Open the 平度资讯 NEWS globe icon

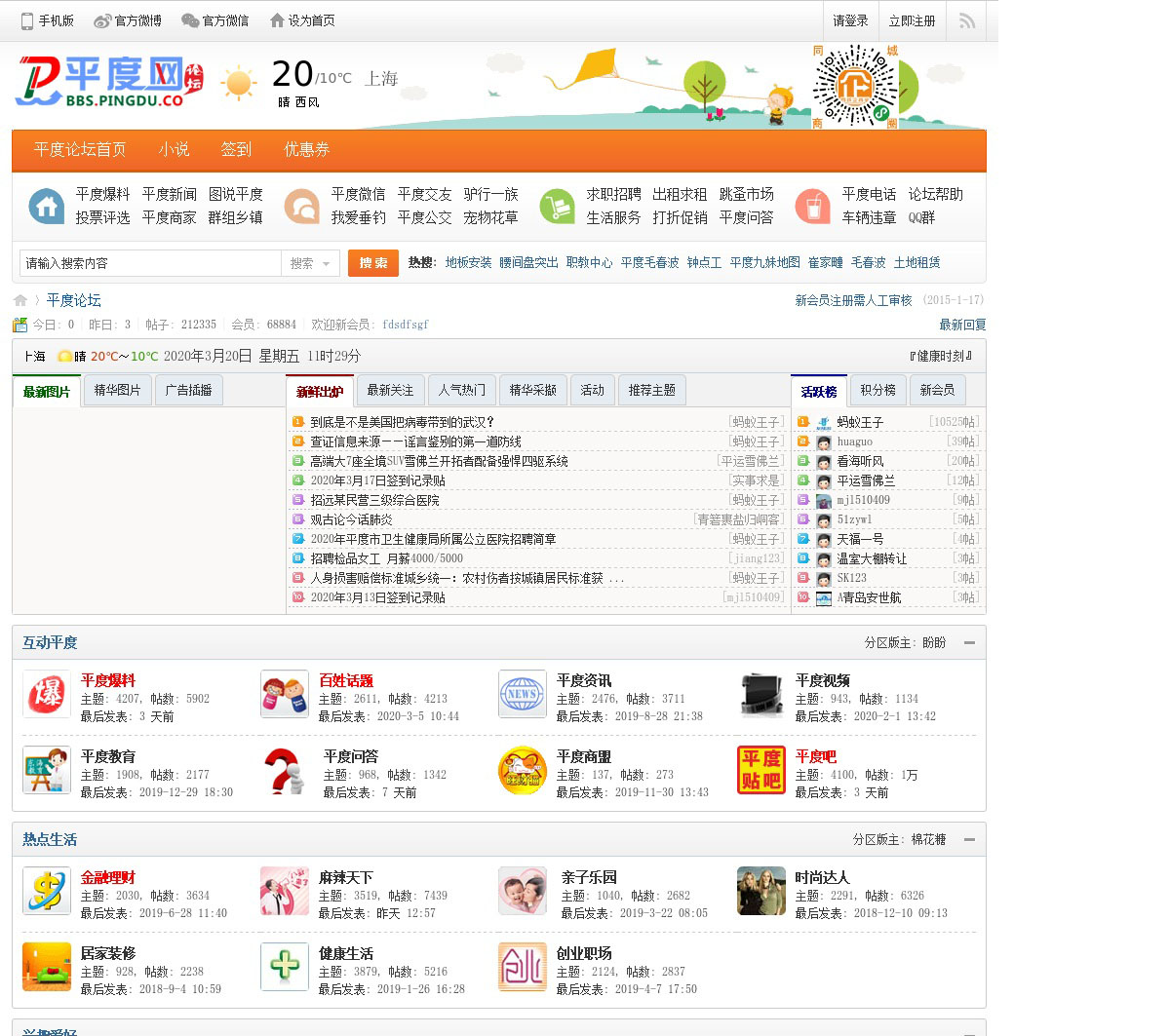pyautogui.click(x=523, y=695)
